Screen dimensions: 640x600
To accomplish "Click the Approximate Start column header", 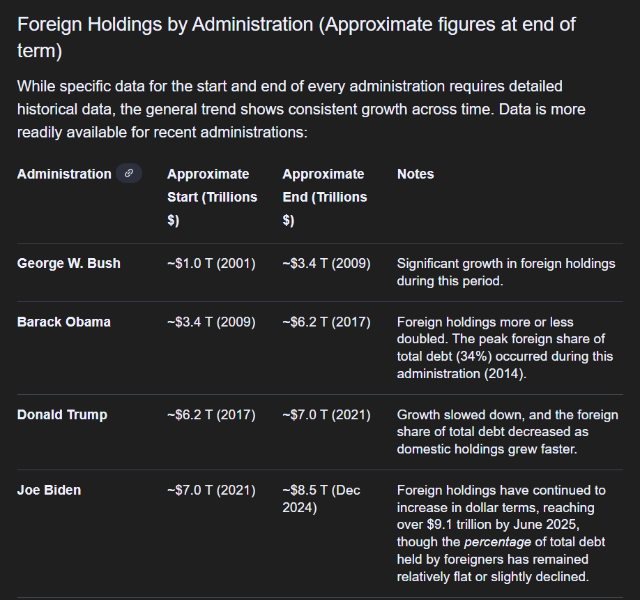I will click(x=212, y=197).
